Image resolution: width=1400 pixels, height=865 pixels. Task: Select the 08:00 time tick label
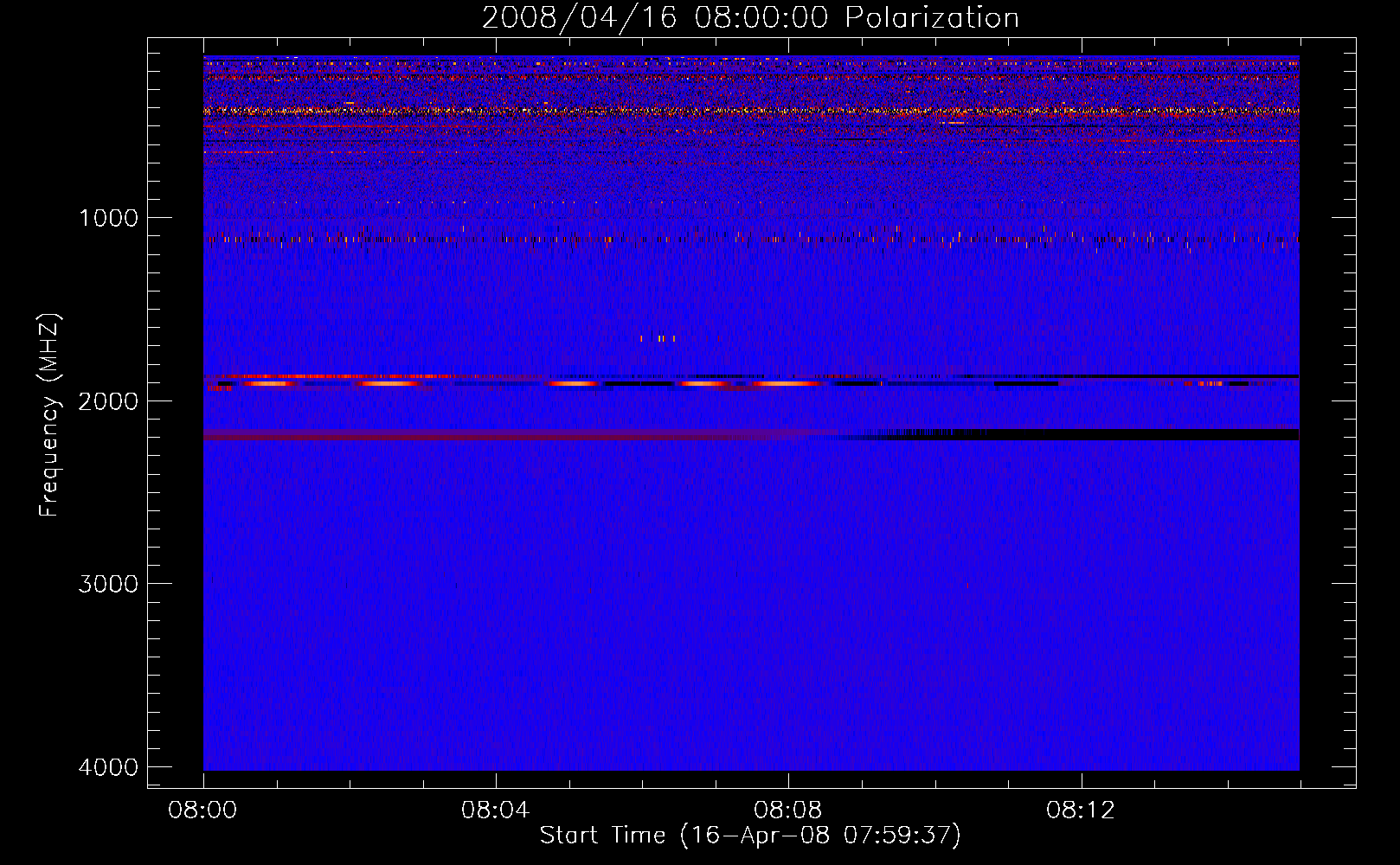(x=202, y=811)
